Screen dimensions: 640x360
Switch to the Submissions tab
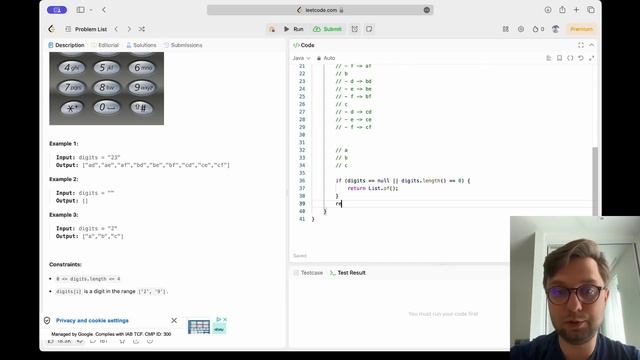pyautogui.click(x=183, y=45)
